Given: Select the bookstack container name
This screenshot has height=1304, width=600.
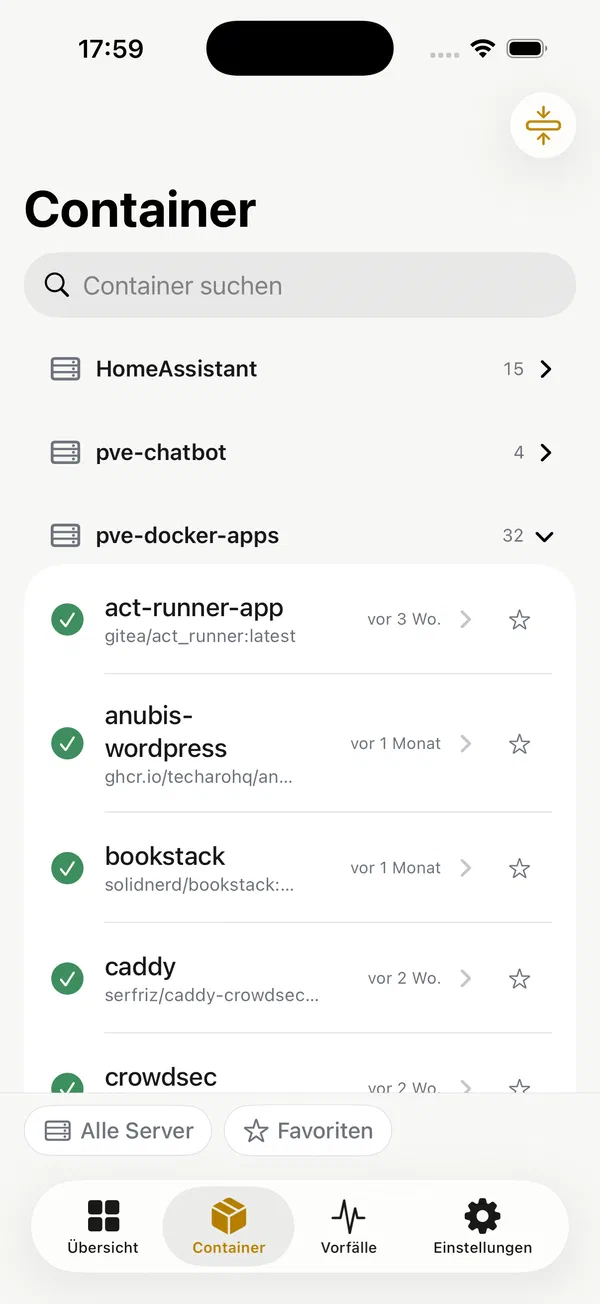Looking at the screenshot, I should [x=165, y=856].
